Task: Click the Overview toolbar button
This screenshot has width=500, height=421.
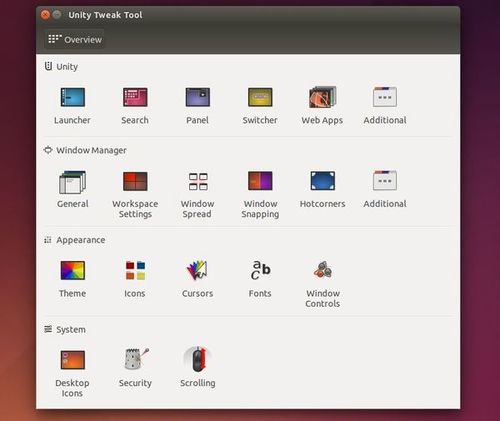Action: [x=75, y=40]
